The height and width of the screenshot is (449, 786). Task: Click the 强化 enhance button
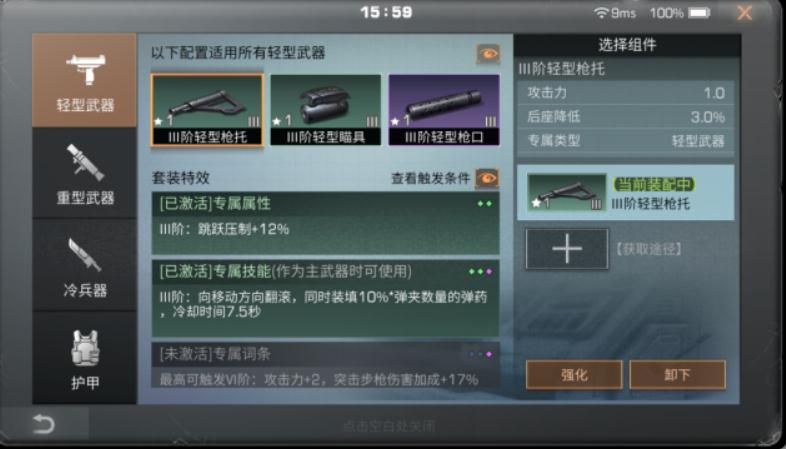coord(574,374)
